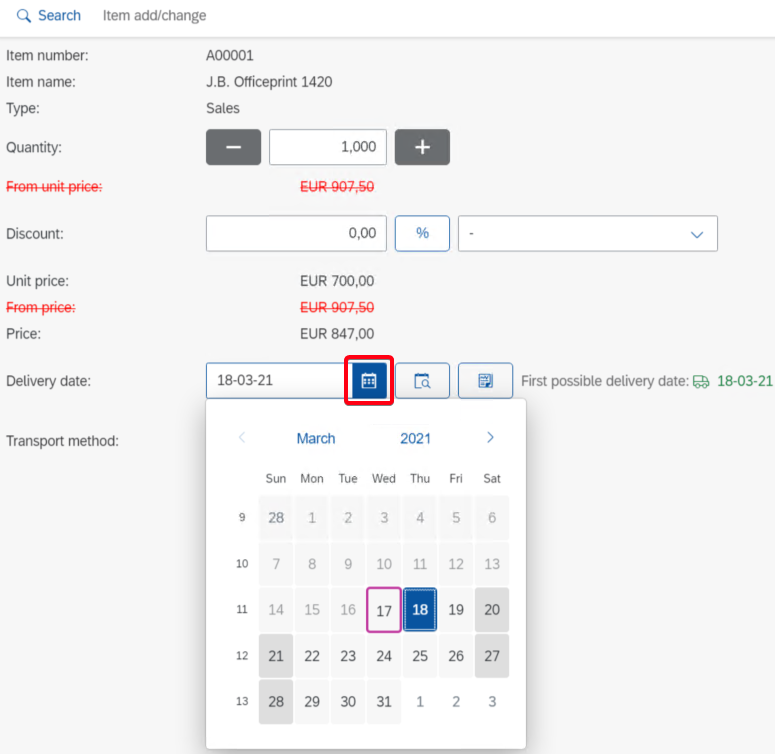This screenshot has width=775, height=754.
Task: Click the percent discount type button
Action: [x=422, y=233]
